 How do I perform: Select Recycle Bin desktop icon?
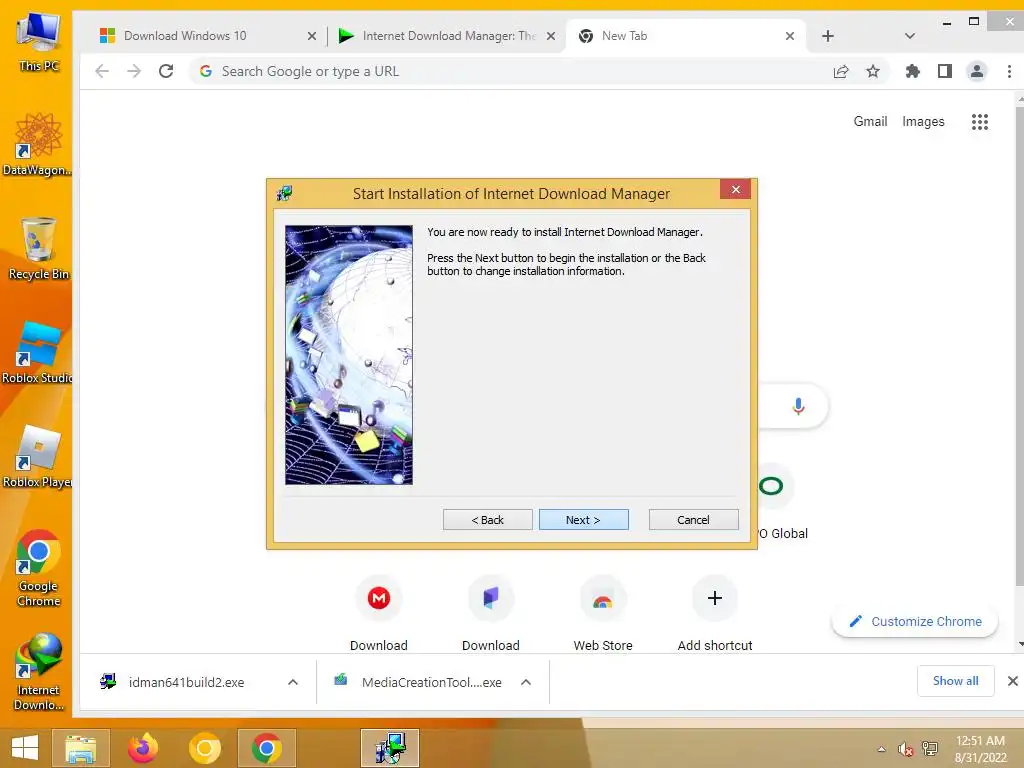click(x=39, y=248)
